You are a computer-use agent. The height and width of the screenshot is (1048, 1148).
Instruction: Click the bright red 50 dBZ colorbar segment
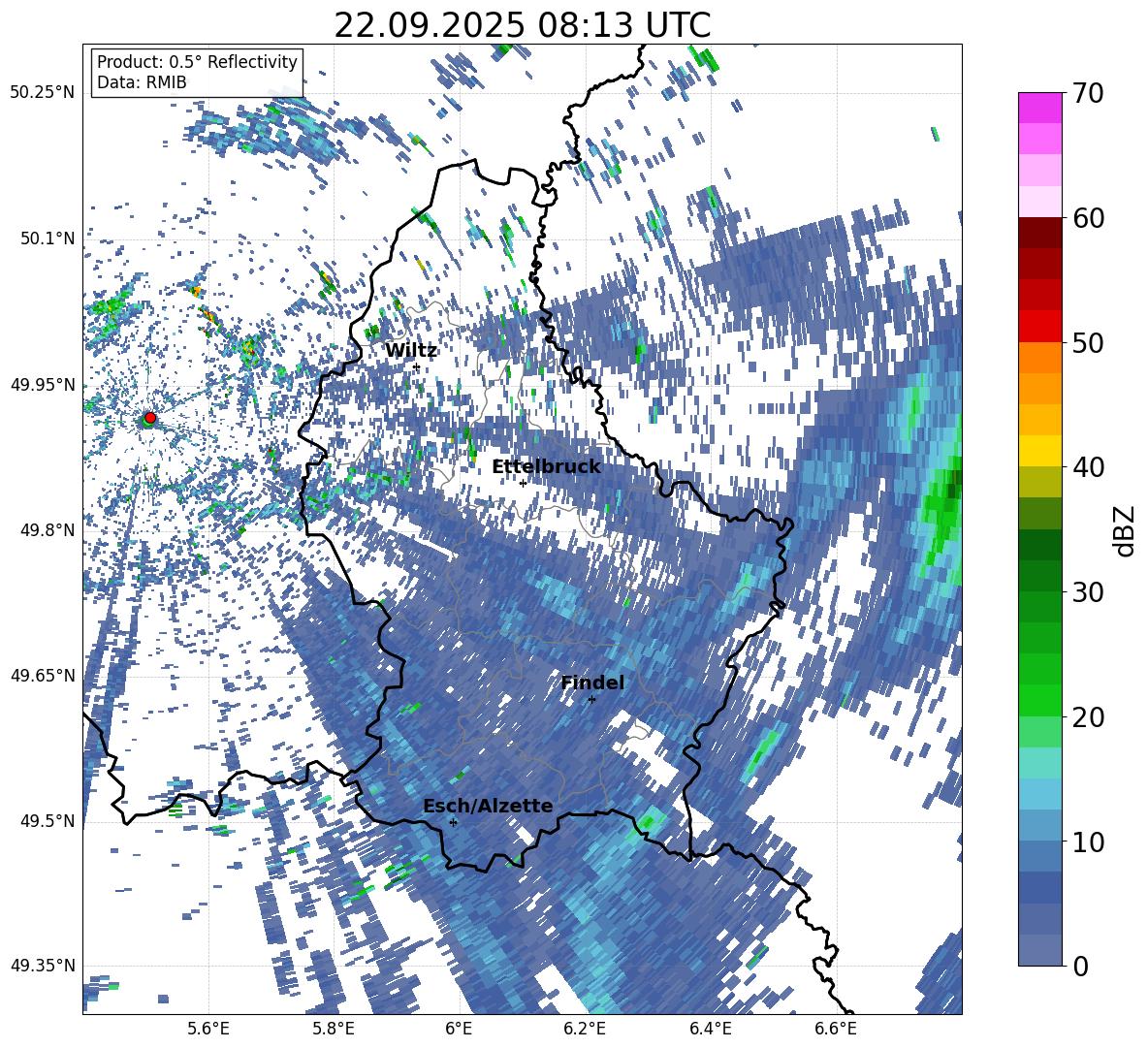click(1039, 327)
